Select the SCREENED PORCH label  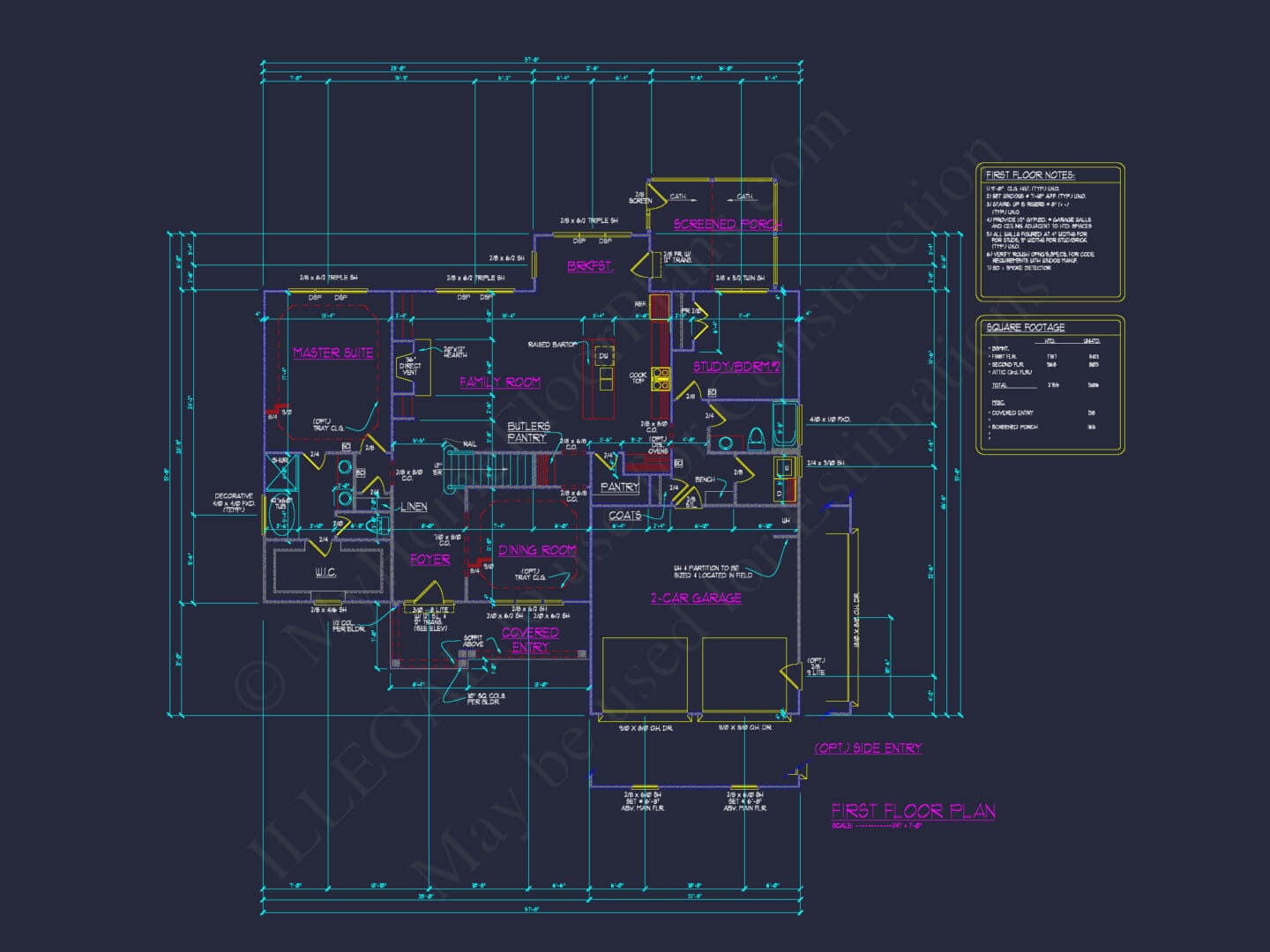[728, 224]
